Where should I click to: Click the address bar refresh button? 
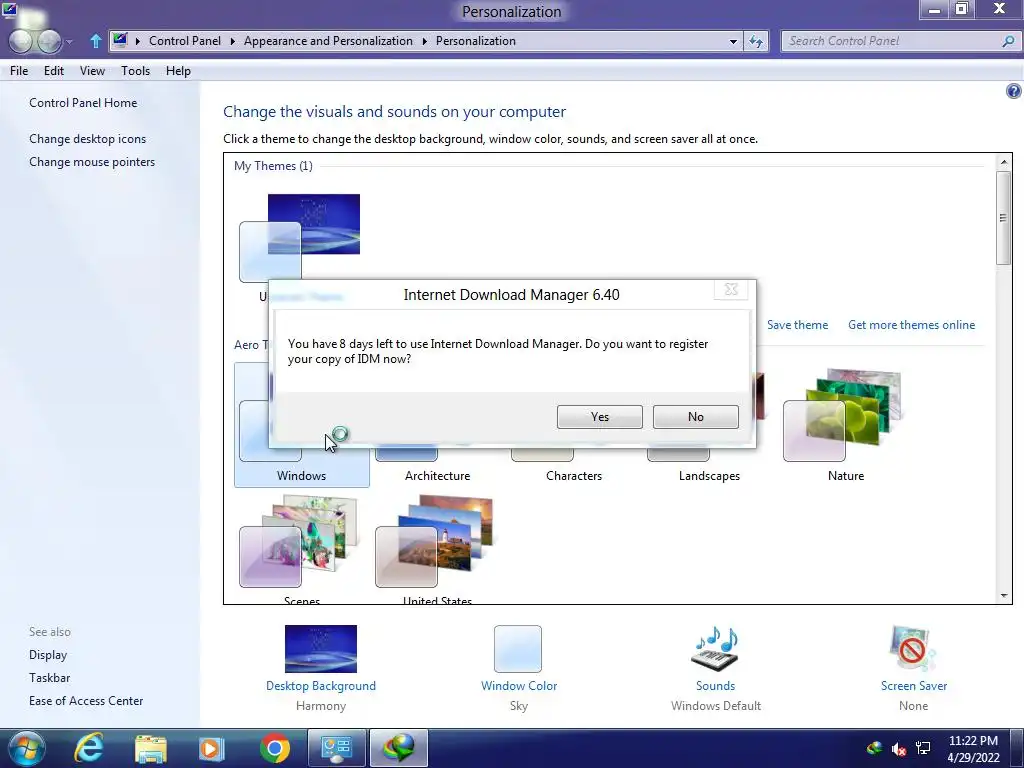[x=756, y=41]
